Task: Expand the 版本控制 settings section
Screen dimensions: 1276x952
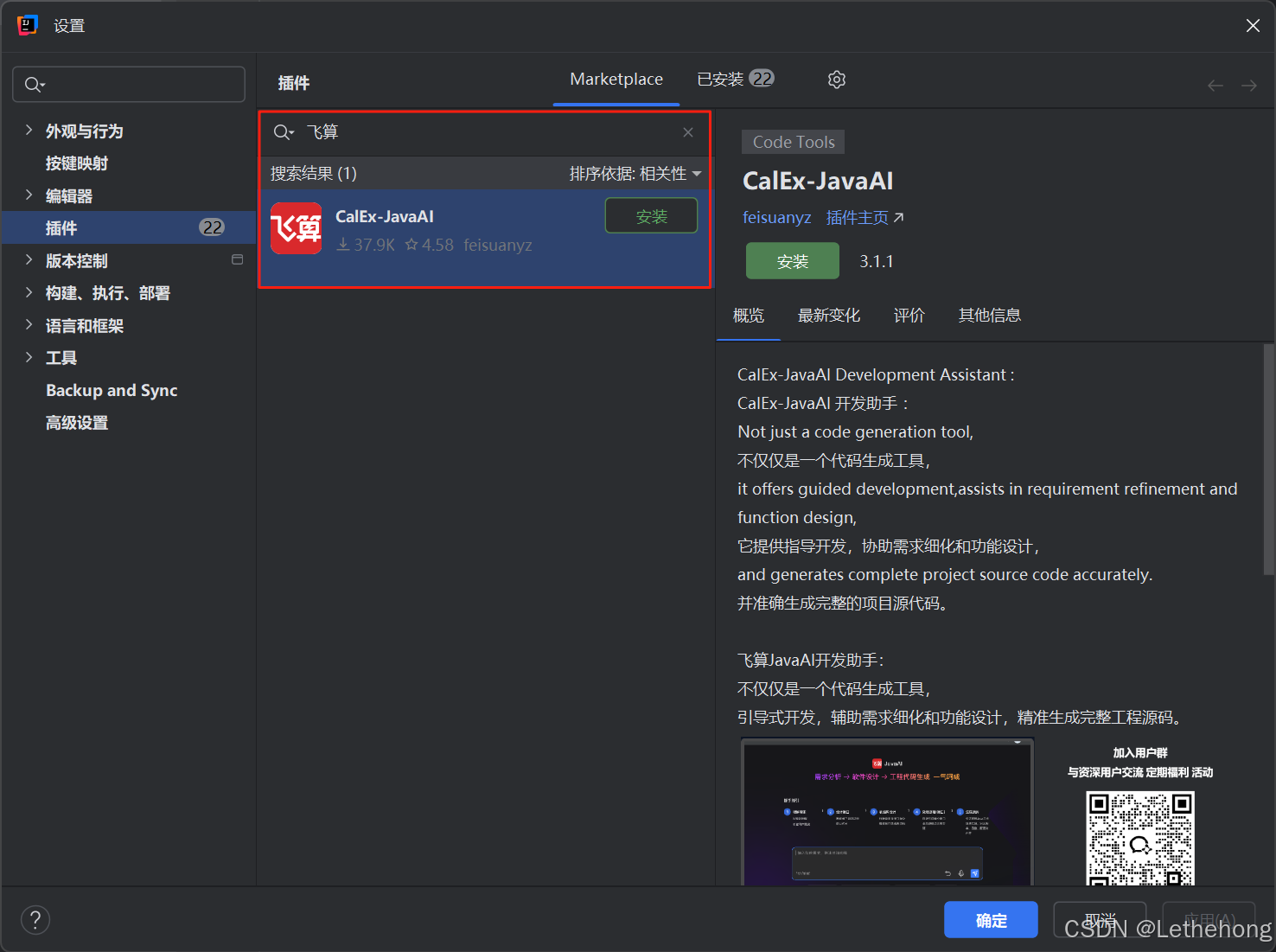Action: click(x=29, y=259)
